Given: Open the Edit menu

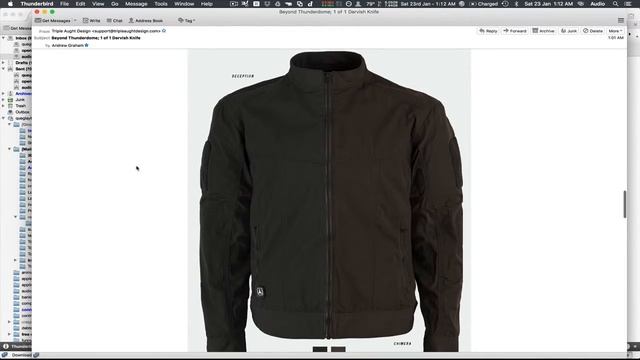Looking at the screenshot, I should tap(80, 4).
